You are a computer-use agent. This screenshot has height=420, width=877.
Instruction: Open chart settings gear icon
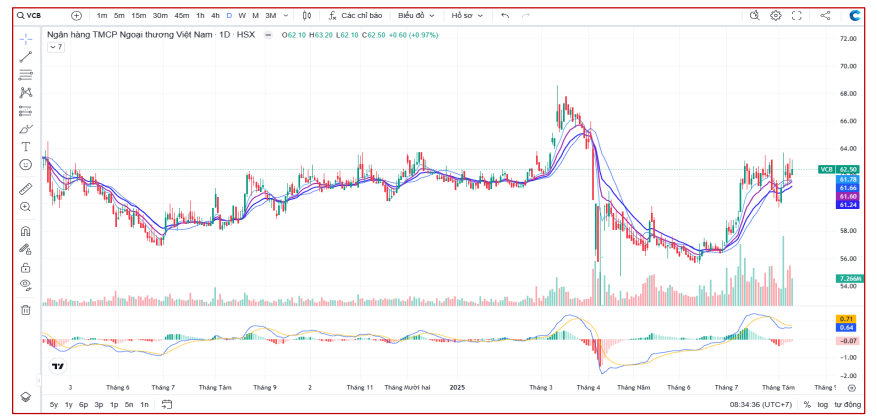pos(776,16)
